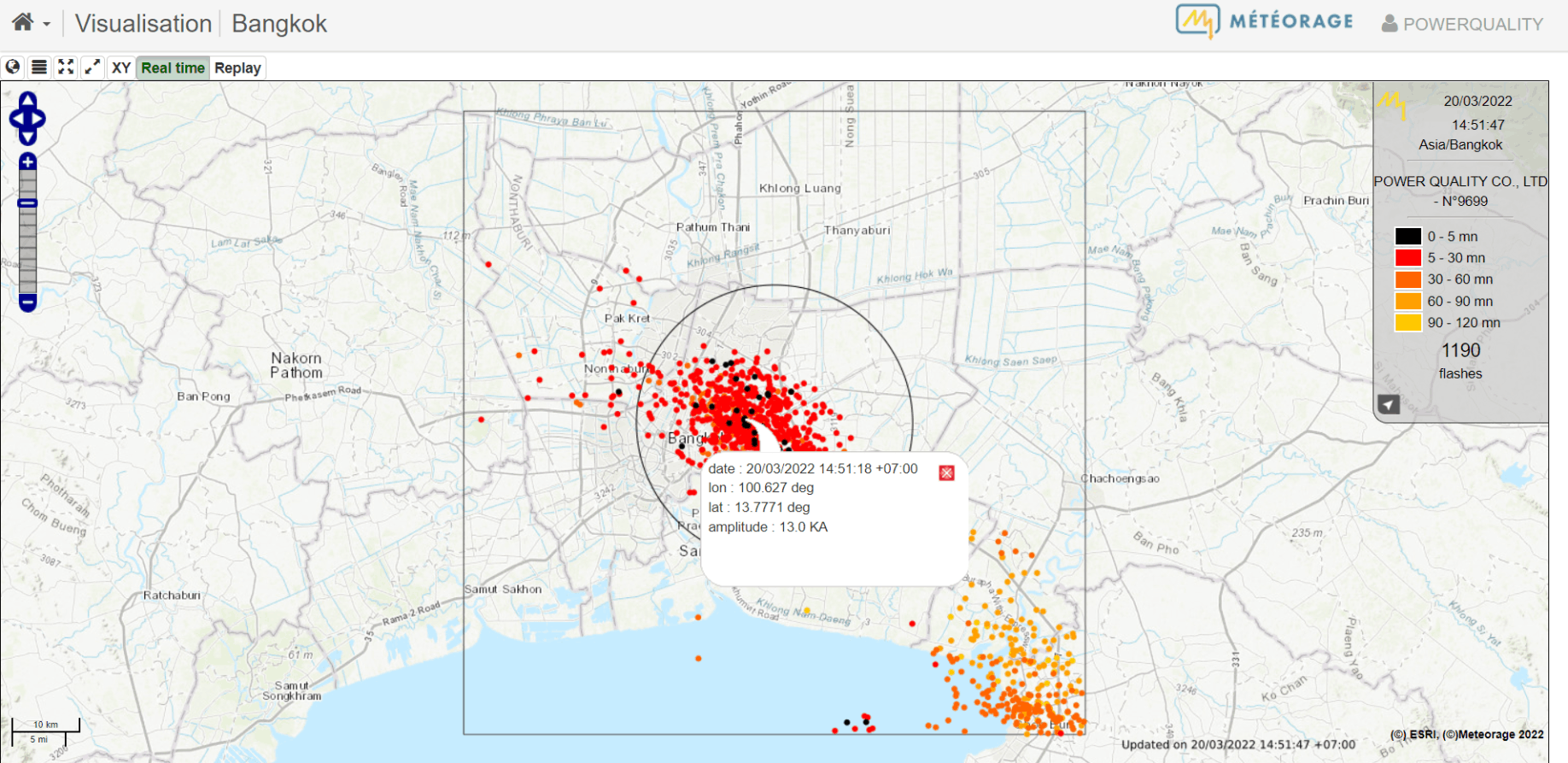This screenshot has width=1568, height=763.
Task: Collapse the legend panel with the arrow icon
Action: (1389, 405)
